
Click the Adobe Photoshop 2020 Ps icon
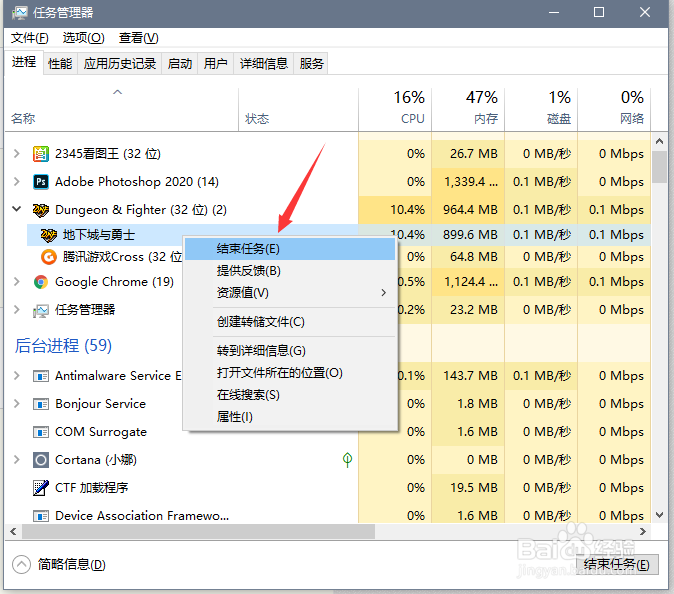point(41,182)
